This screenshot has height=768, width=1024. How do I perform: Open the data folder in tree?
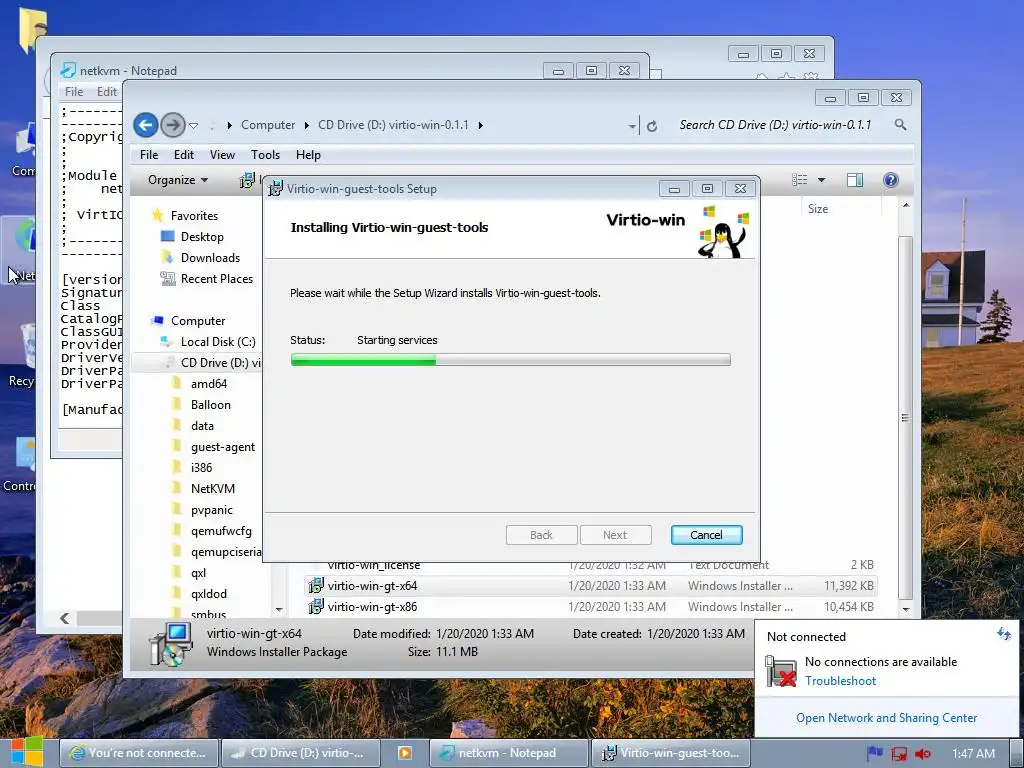click(202, 425)
